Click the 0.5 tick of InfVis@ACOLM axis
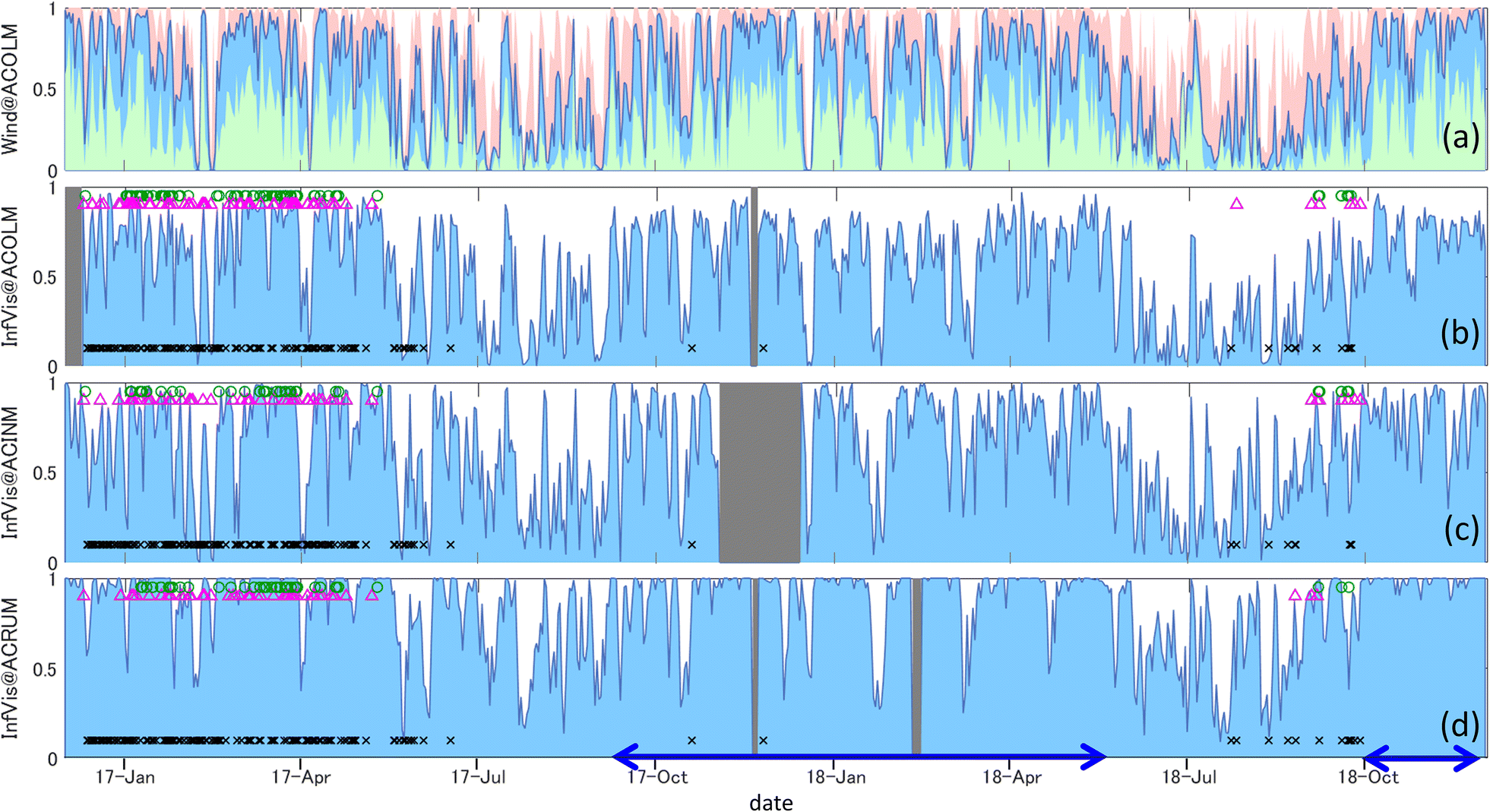The height and width of the screenshot is (812, 1490). [44, 277]
